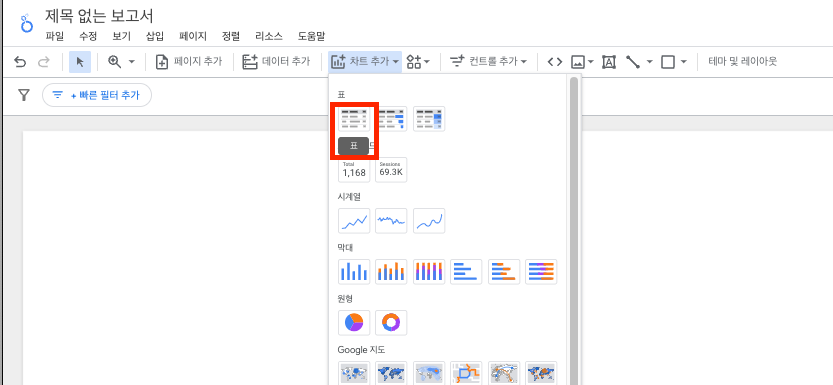This screenshot has height=385, width=833.
Task: Choose the first time series chart icon
Action: coord(354,221)
